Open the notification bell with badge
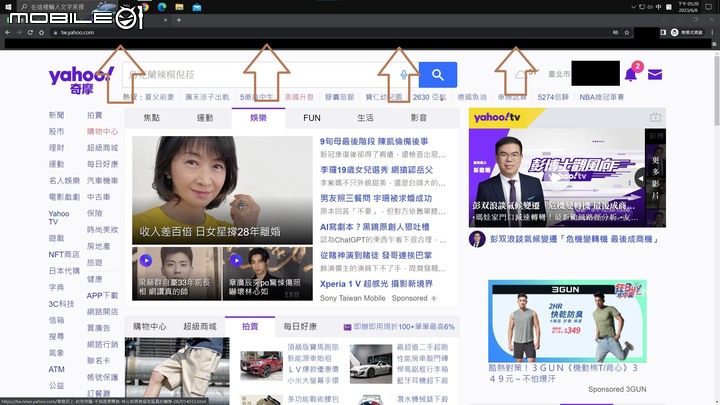Viewport: 720px width, 405px height. coord(632,73)
